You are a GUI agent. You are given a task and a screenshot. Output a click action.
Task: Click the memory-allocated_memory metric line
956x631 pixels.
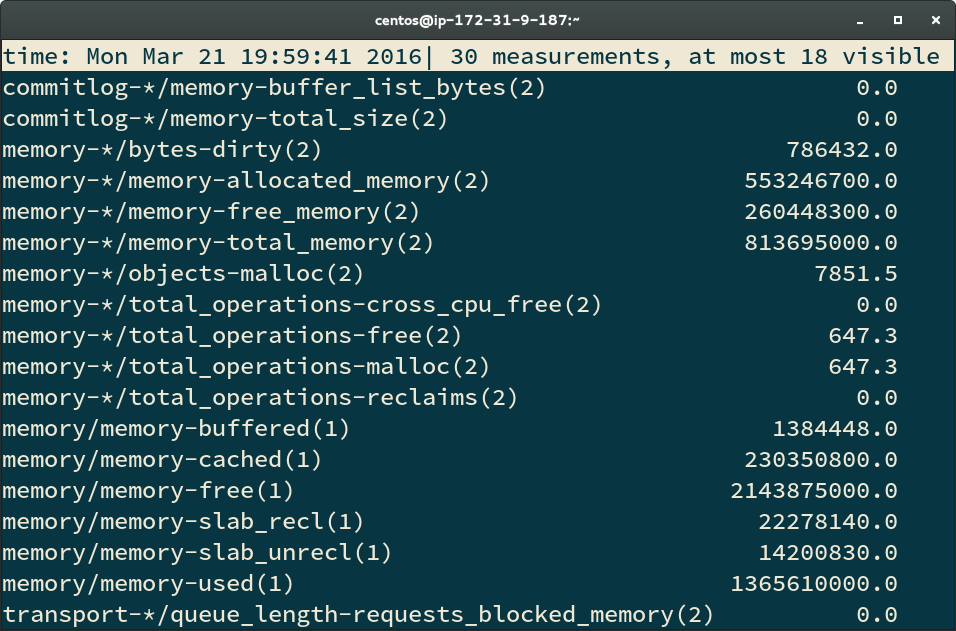tap(246, 181)
